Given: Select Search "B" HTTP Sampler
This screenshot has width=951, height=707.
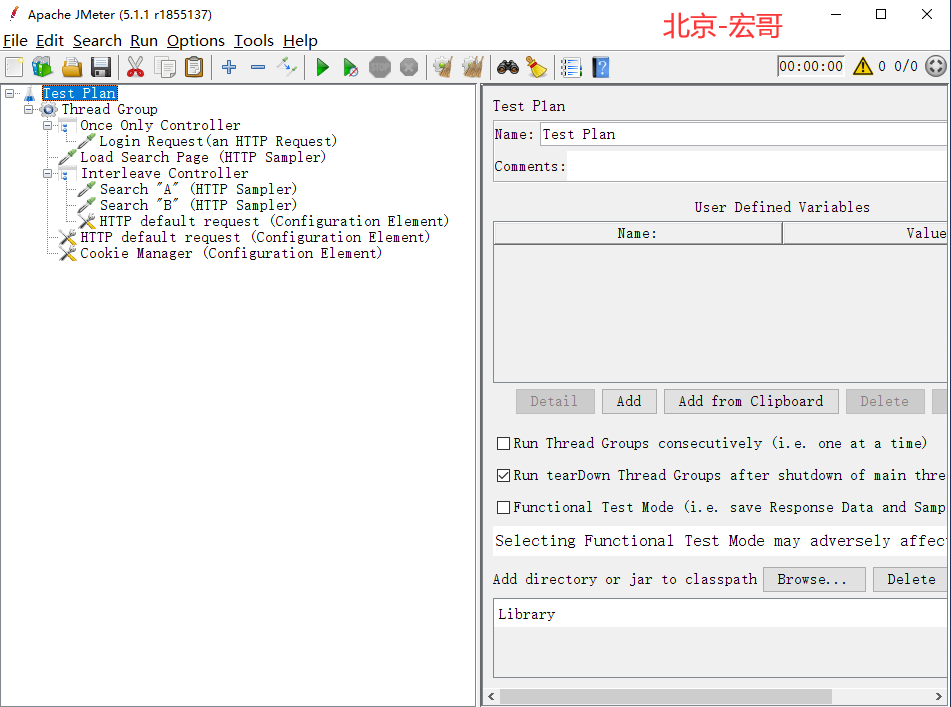Looking at the screenshot, I should [198, 206].
